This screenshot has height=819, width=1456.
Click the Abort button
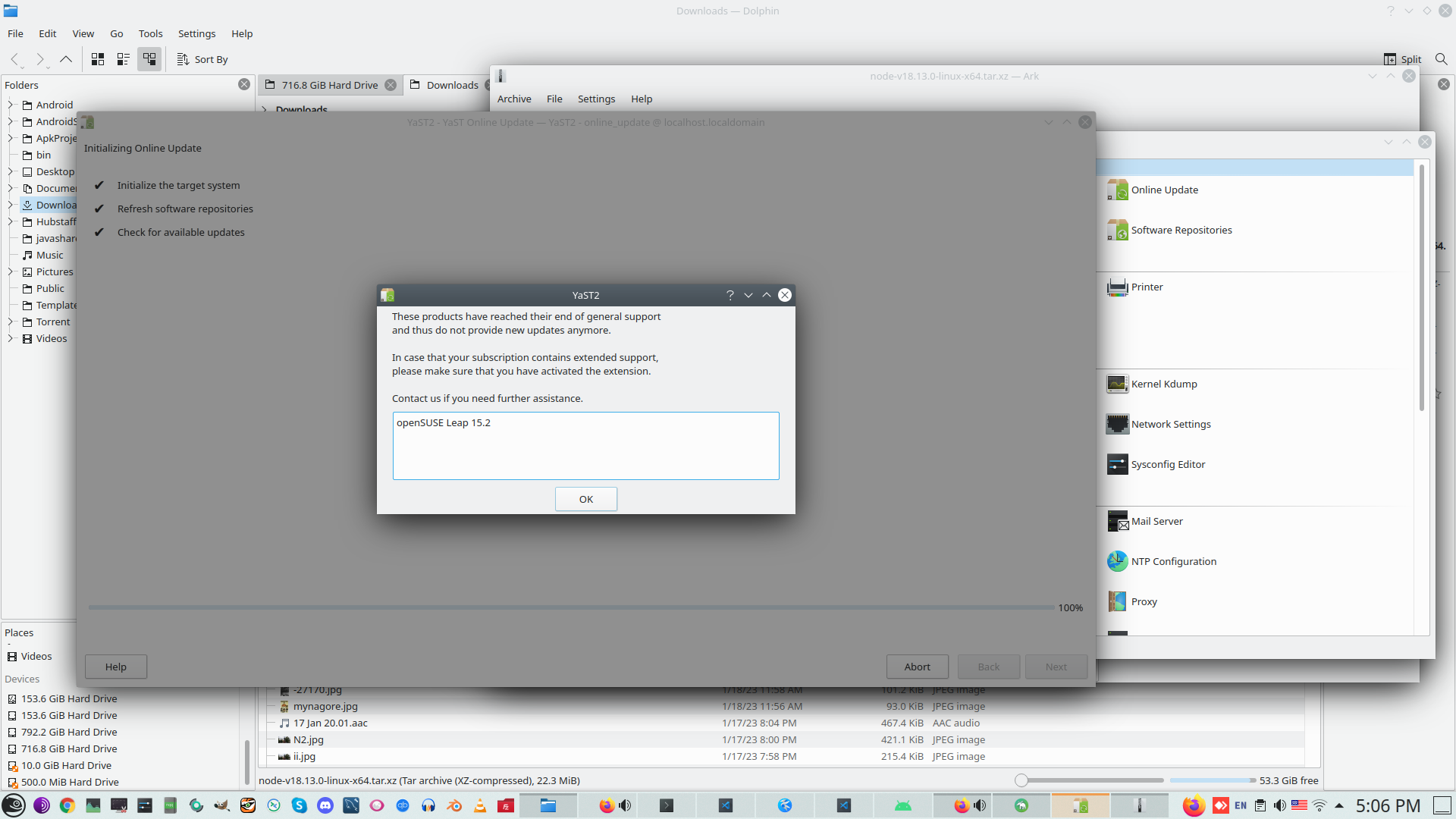[x=917, y=667]
